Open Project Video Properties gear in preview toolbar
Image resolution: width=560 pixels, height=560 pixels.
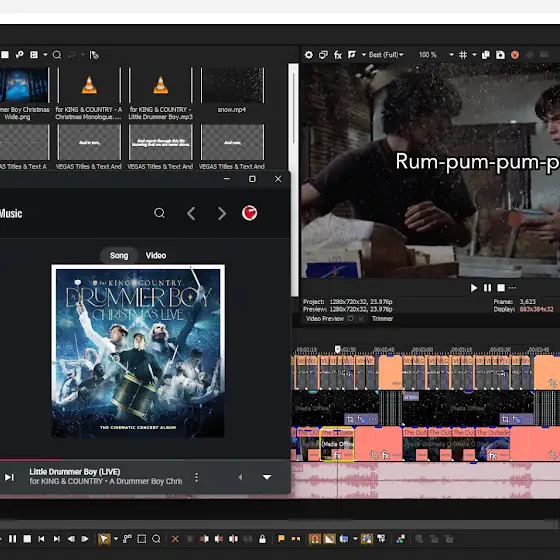click(x=309, y=55)
